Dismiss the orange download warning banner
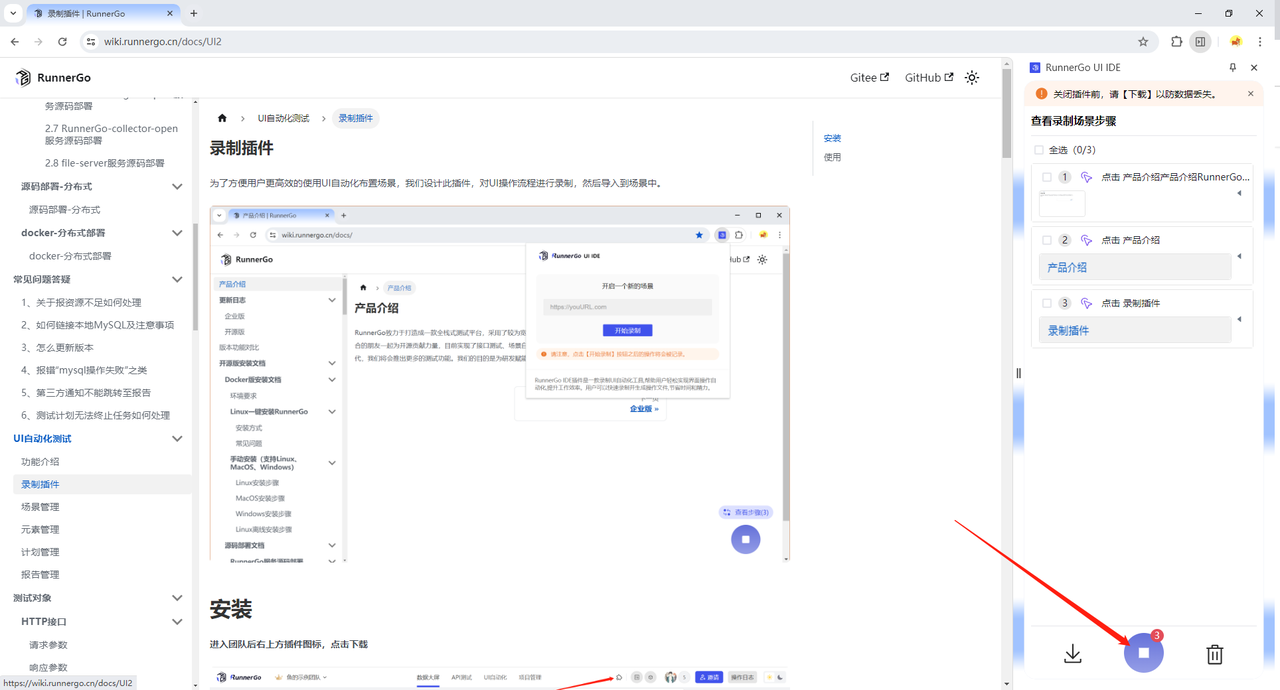Image resolution: width=1280 pixels, height=690 pixels. [1250, 94]
